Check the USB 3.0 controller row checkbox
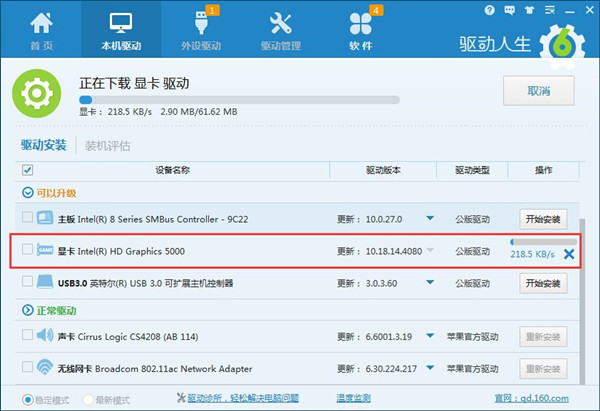 [27, 281]
